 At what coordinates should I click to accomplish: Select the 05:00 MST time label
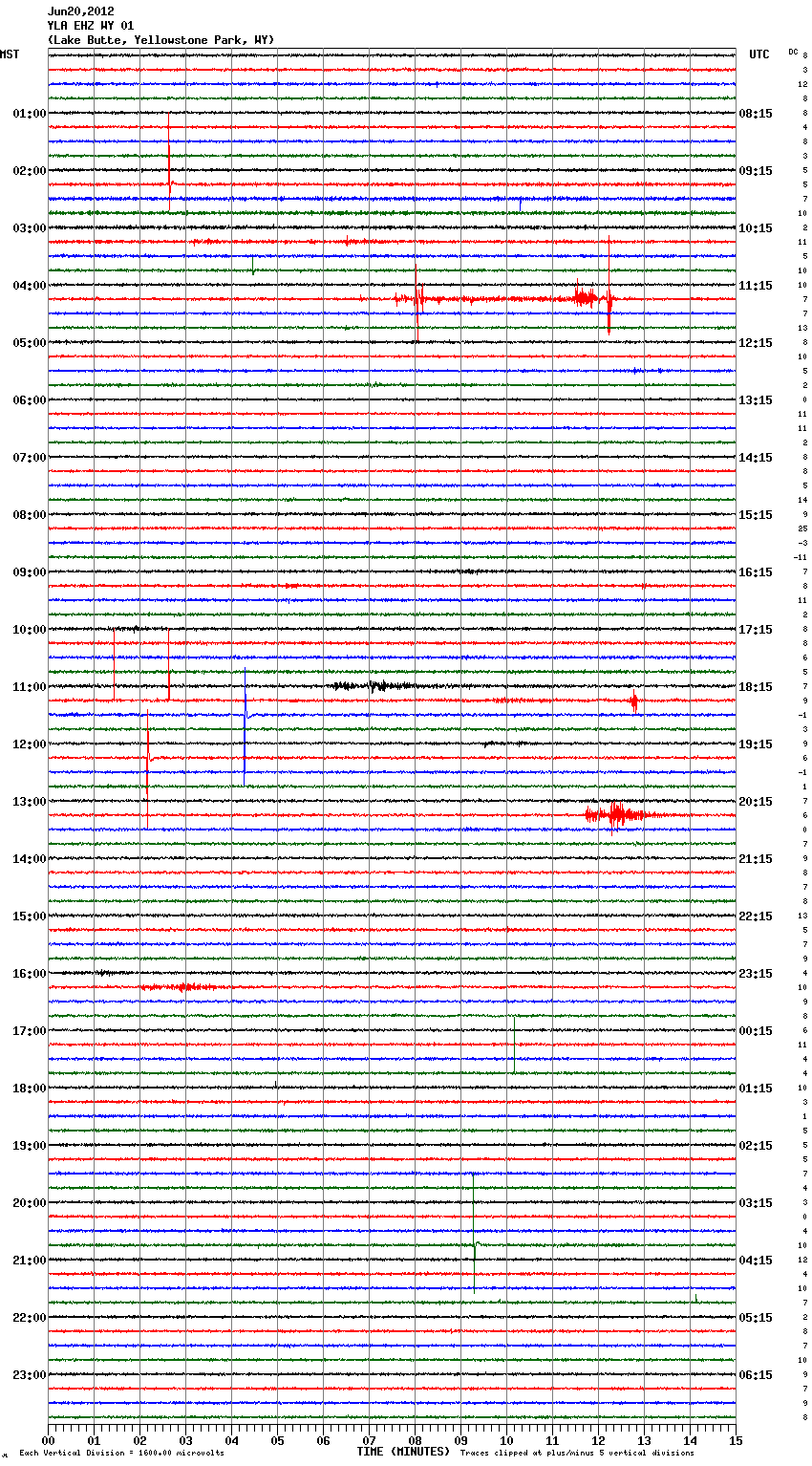click(29, 343)
